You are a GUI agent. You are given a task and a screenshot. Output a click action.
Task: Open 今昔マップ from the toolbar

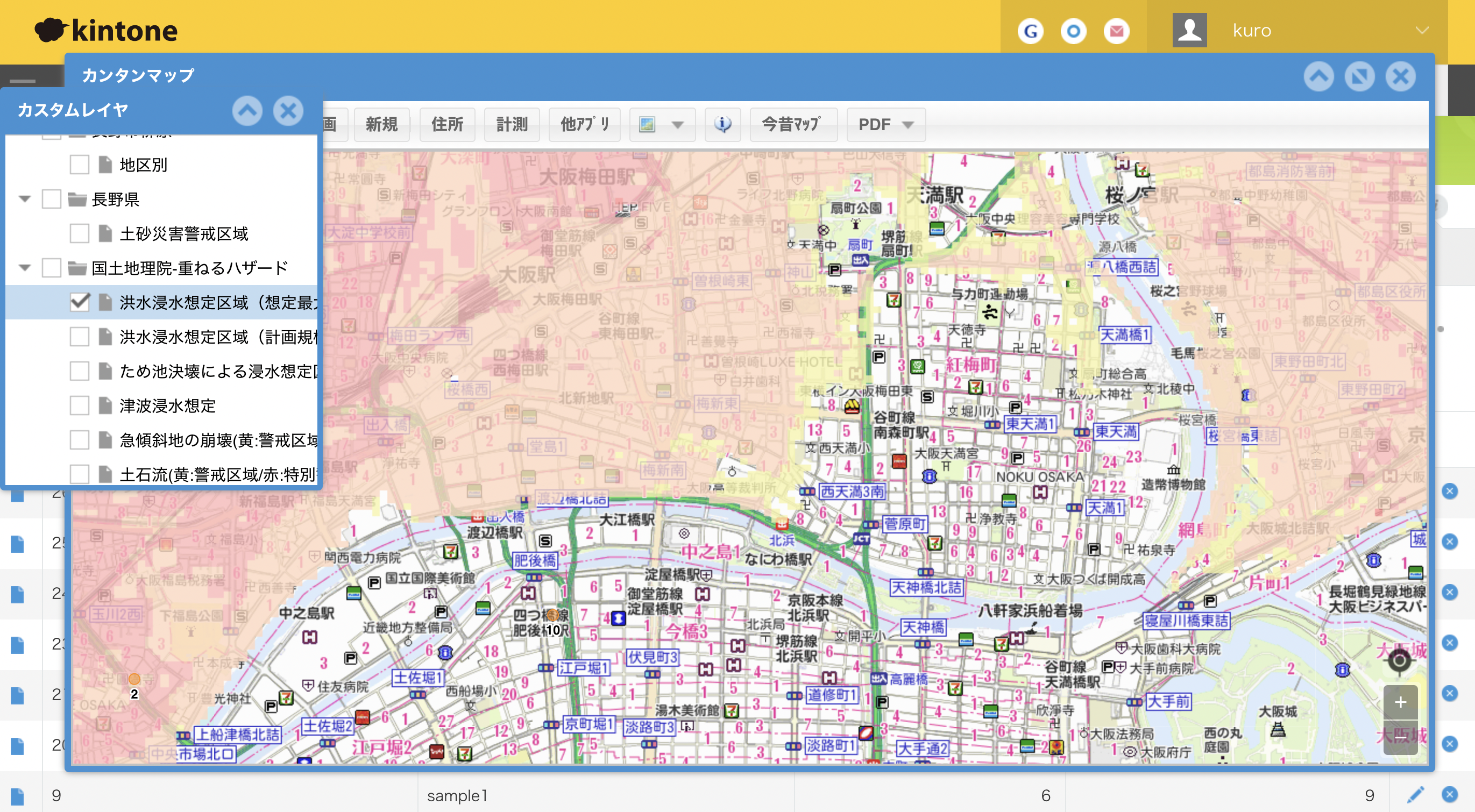(793, 124)
